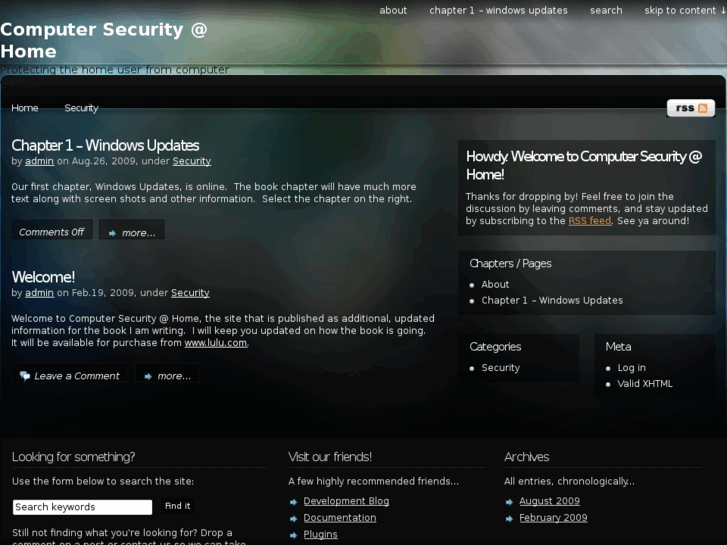
Task: Click the arrow icon beside August 2009
Action: click(509, 502)
